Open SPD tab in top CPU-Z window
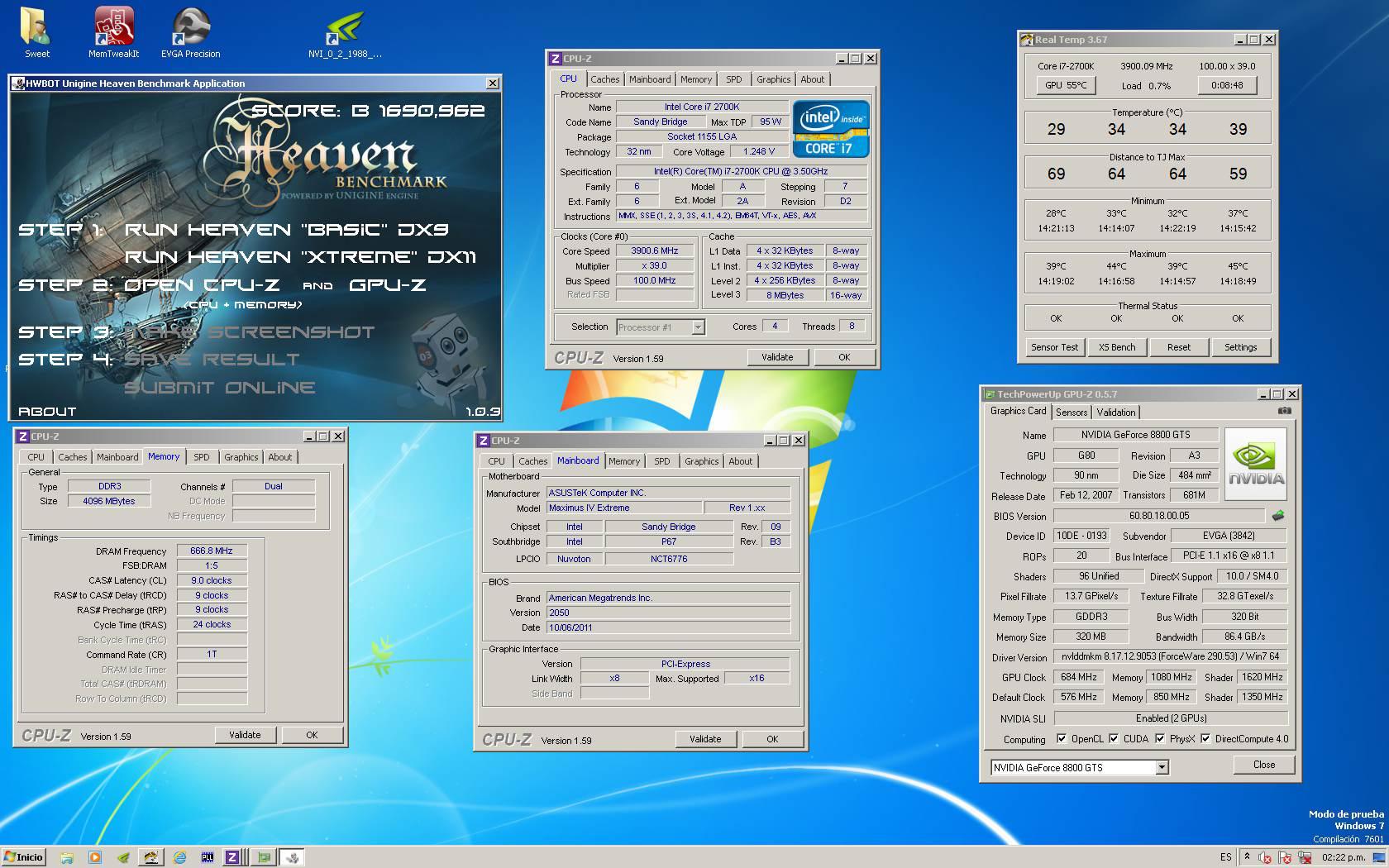The image size is (1389, 868). click(x=734, y=79)
